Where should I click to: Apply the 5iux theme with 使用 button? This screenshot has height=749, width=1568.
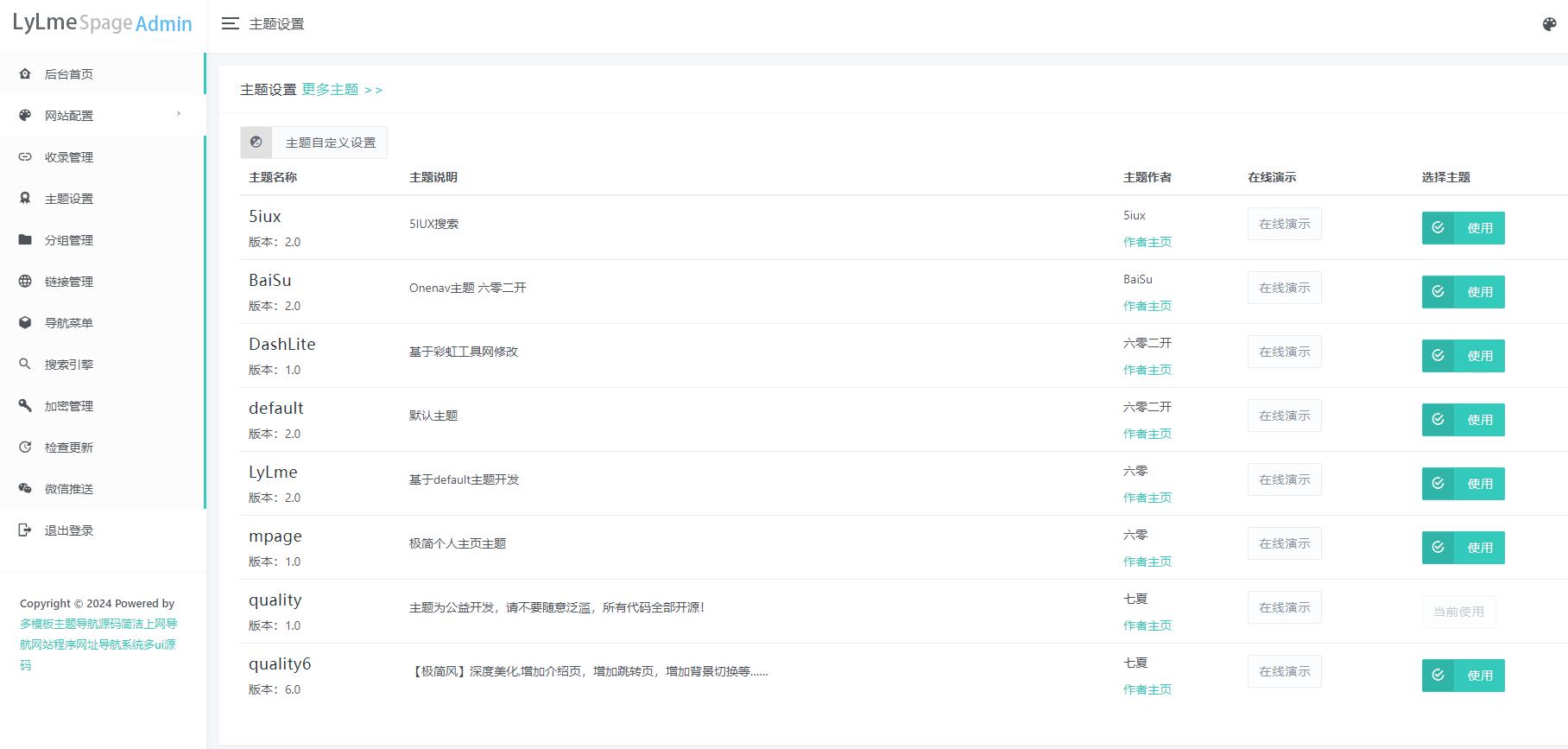[1463, 228]
